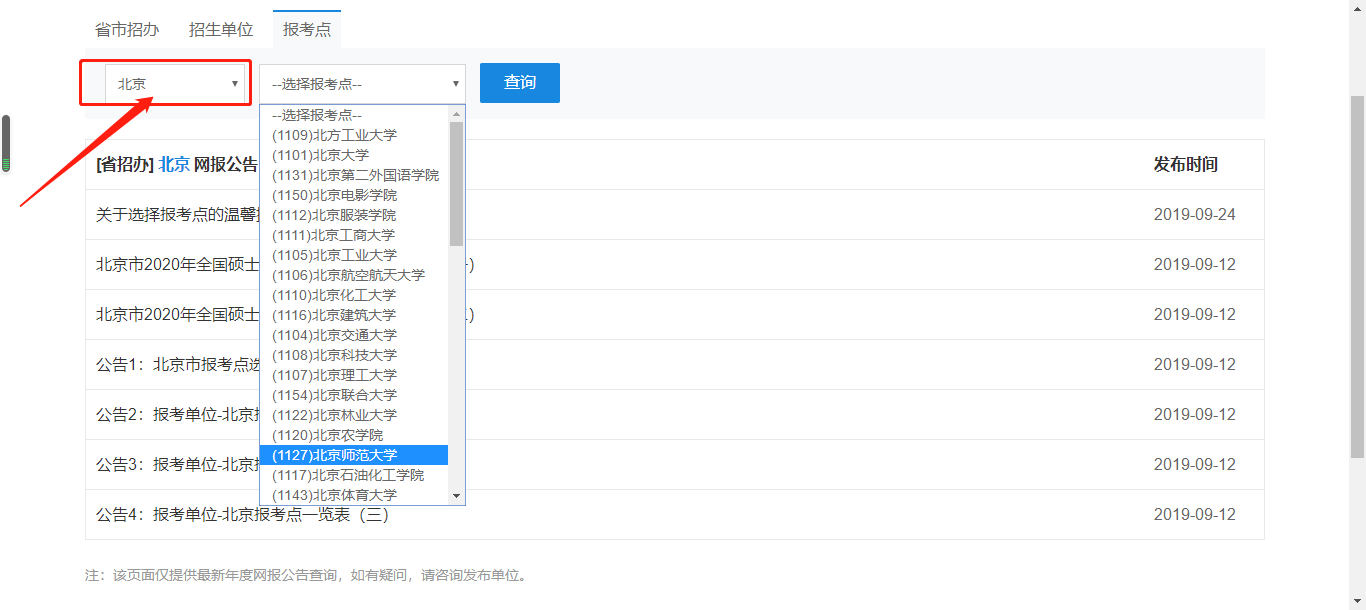Viewport: 1366px width, 610px height.
Task: Pick (1117)北京石油化工学院 option
Action: [354, 475]
